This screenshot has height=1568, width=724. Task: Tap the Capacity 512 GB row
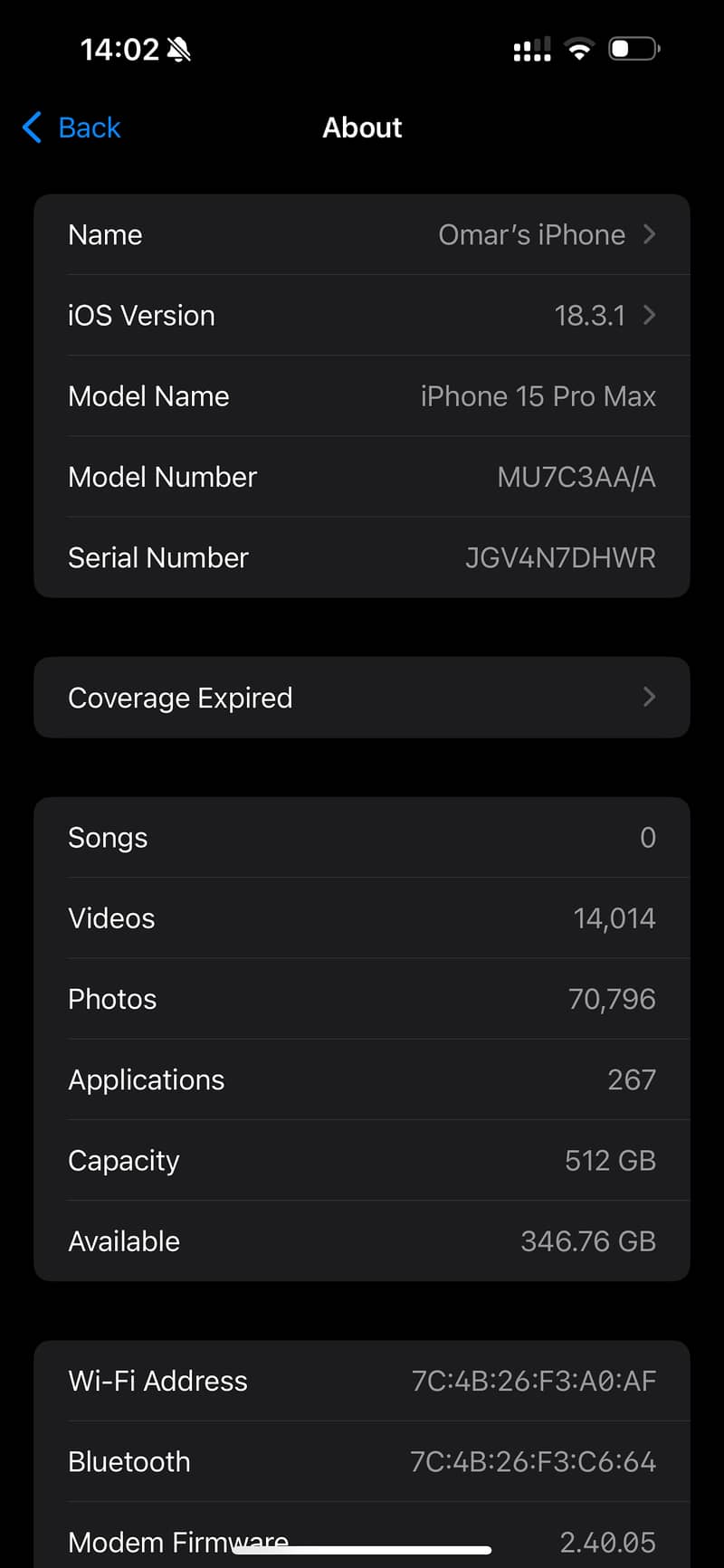362,1160
